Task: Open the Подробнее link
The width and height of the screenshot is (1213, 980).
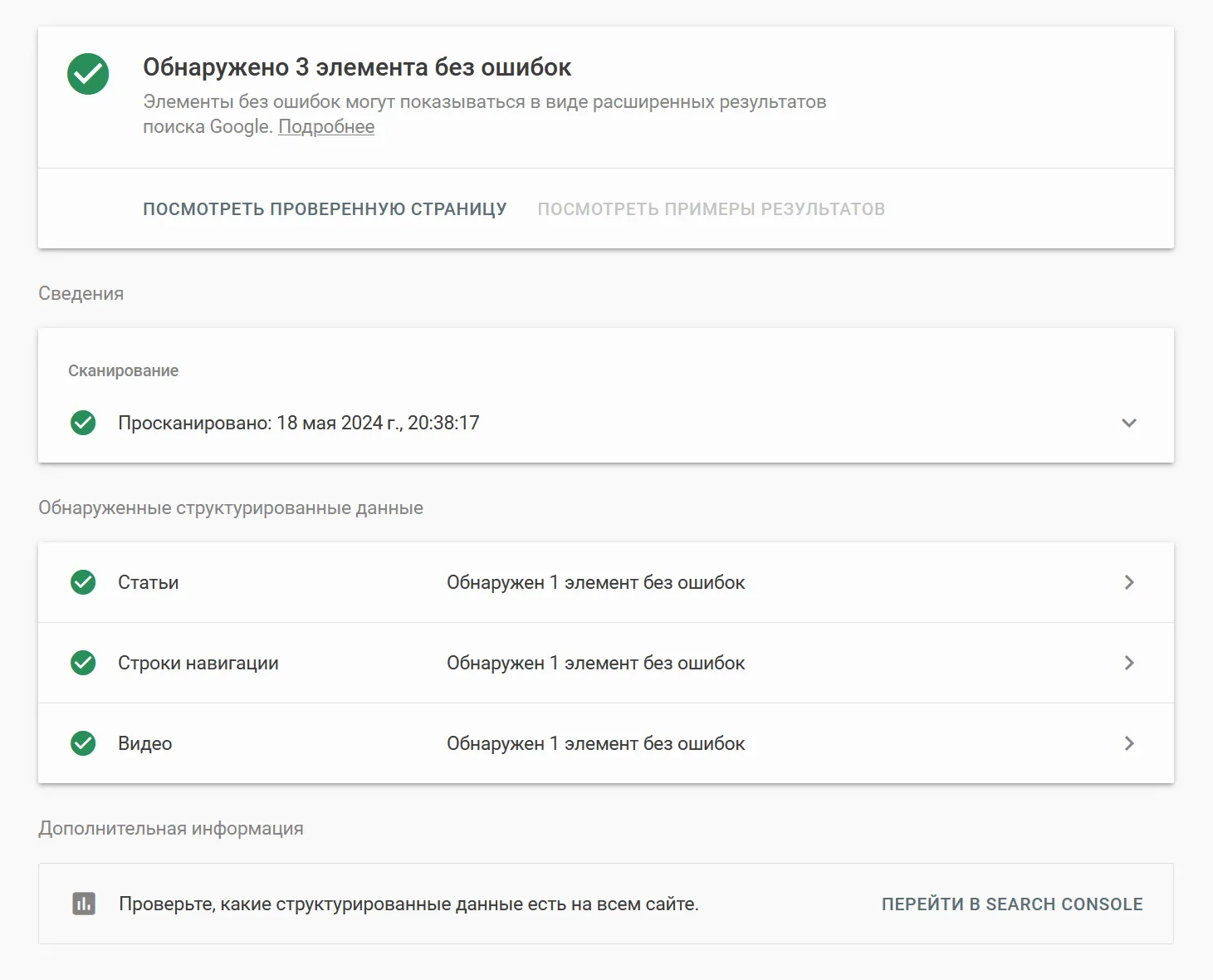Action: 326,126
